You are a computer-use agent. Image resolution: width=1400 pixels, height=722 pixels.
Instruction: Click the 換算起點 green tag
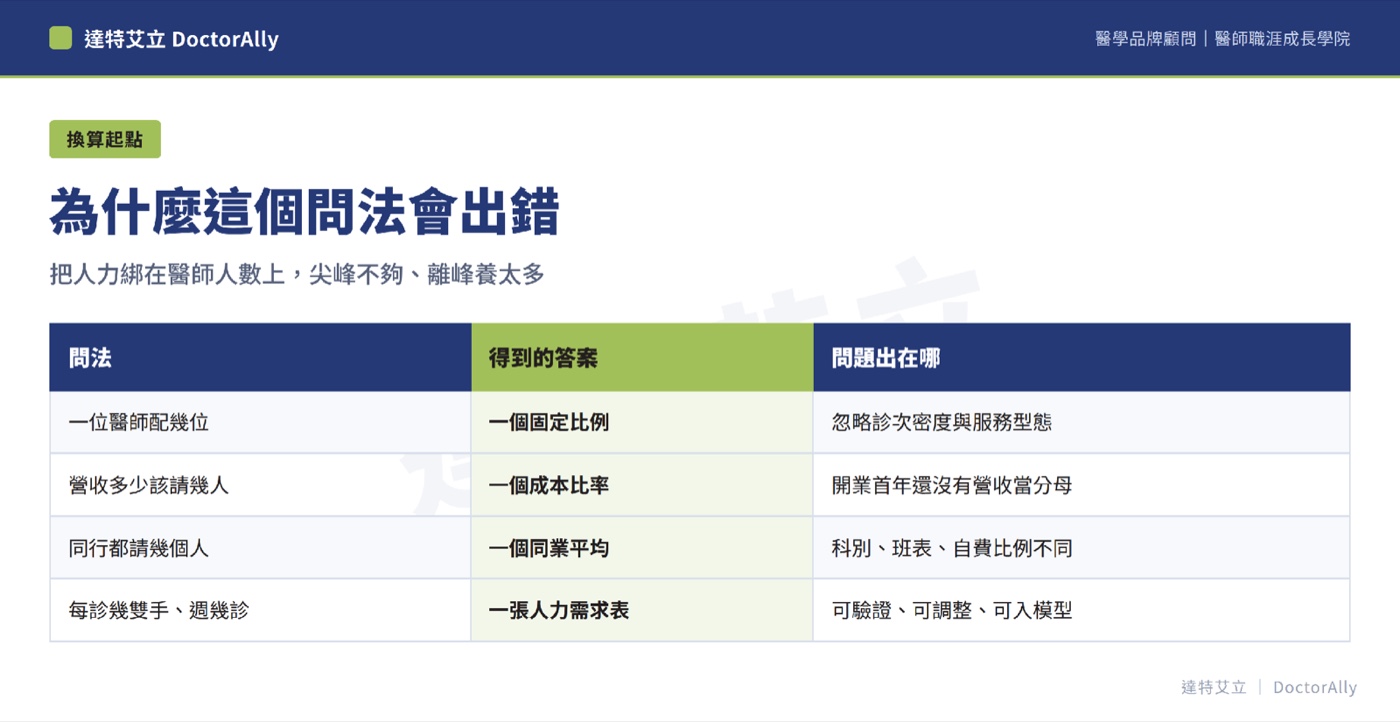[105, 139]
